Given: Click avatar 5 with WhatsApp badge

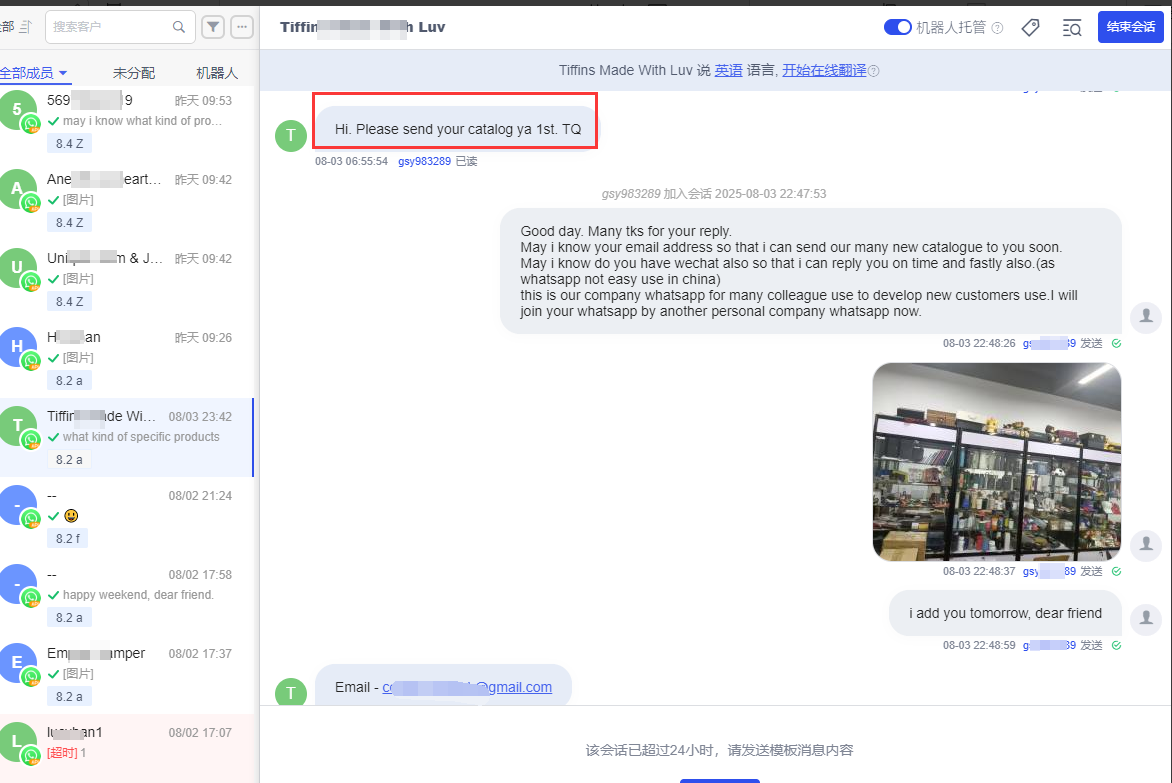Looking at the screenshot, I should (17, 109).
